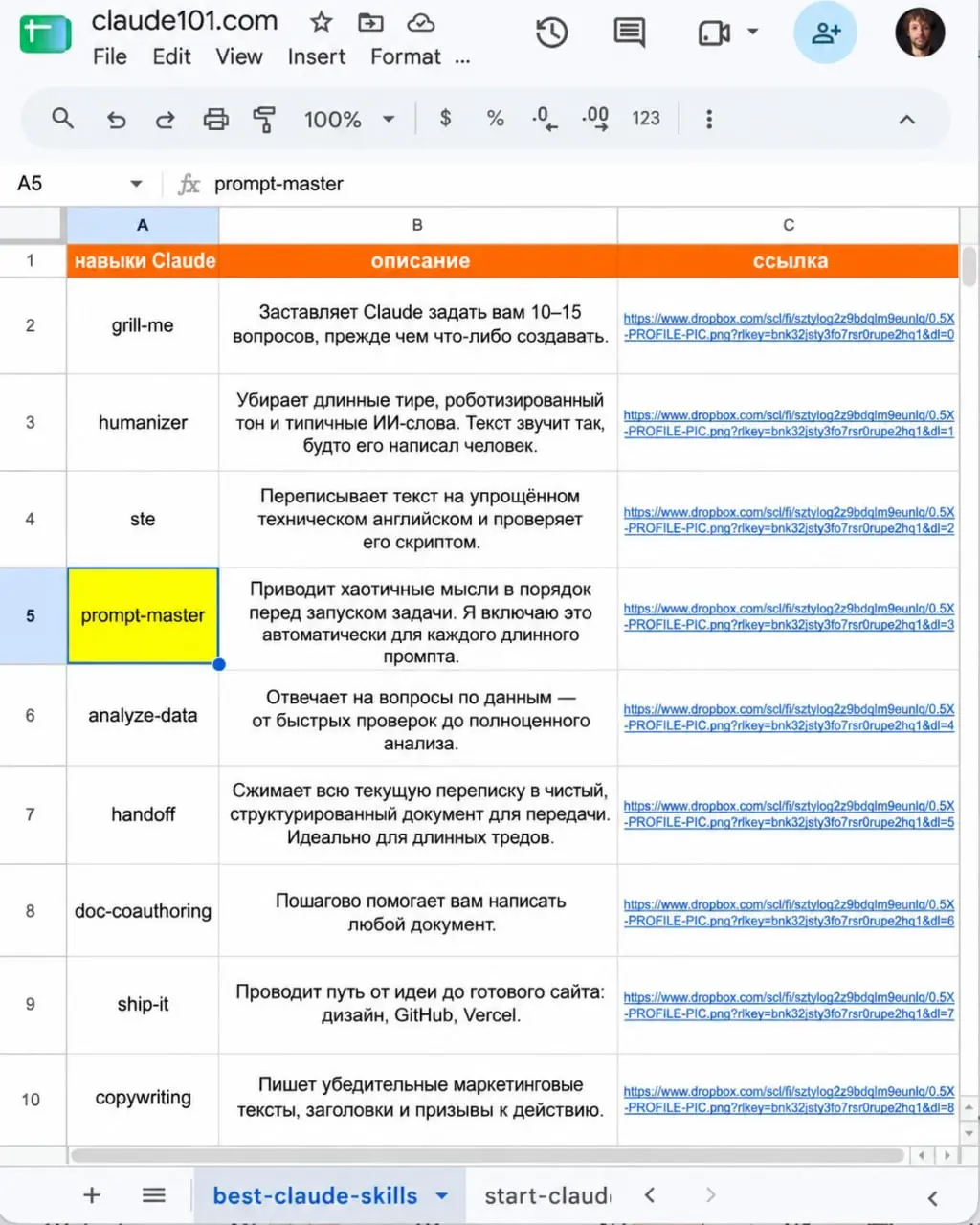The height and width of the screenshot is (1225, 980).
Task: Open the Dropbox link in ste row
Action: click(x=789, y=520)
